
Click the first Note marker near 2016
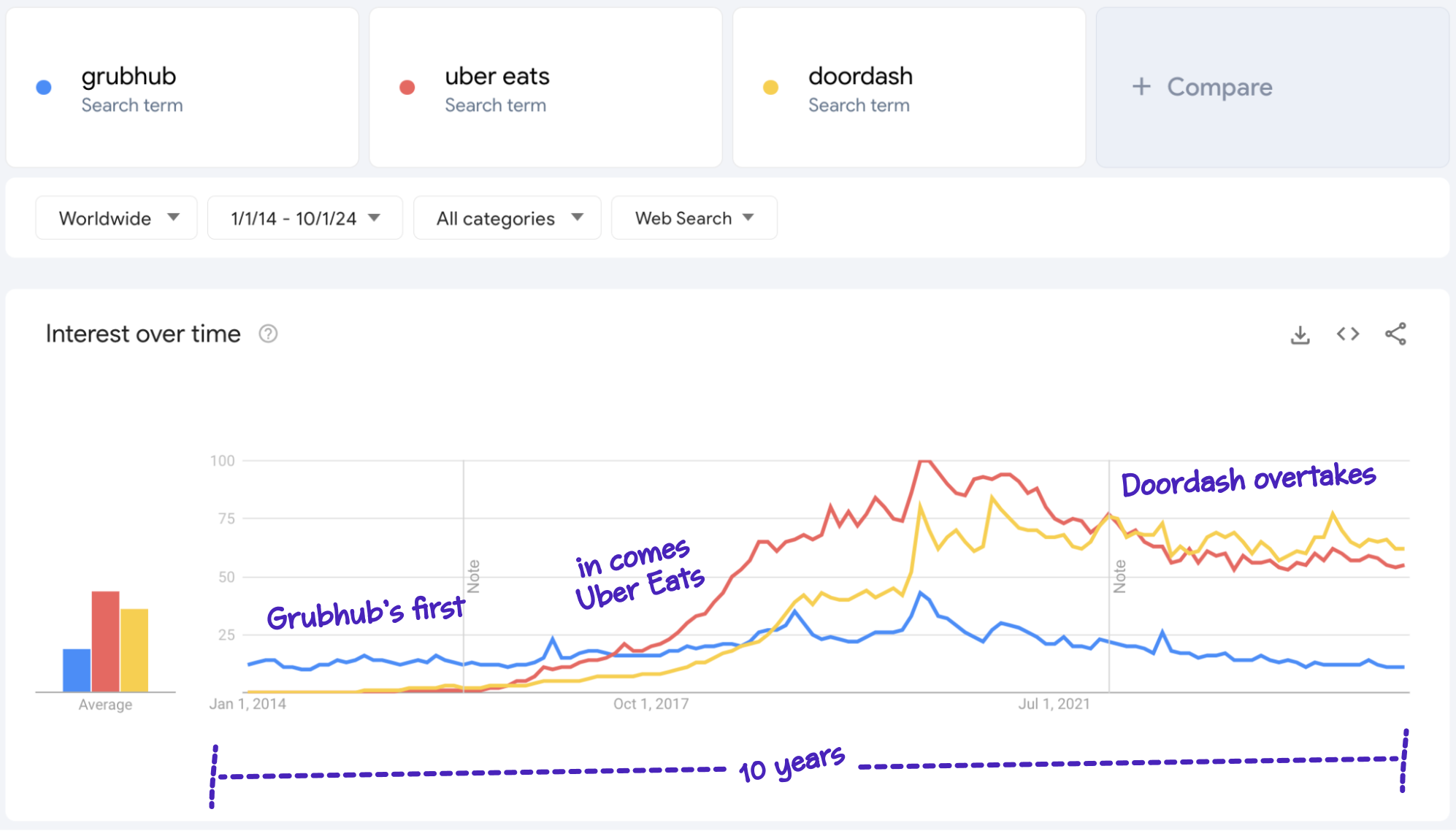click(x=474, y=576)
